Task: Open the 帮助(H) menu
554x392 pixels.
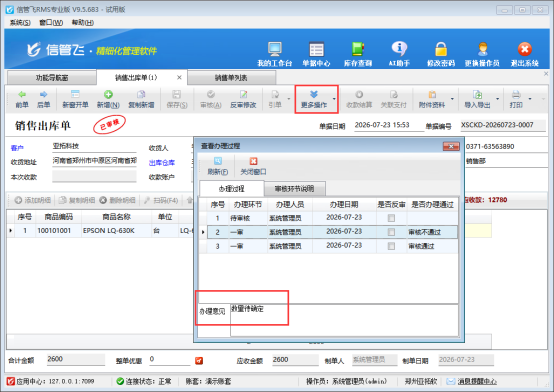Action: click(83, 23)
